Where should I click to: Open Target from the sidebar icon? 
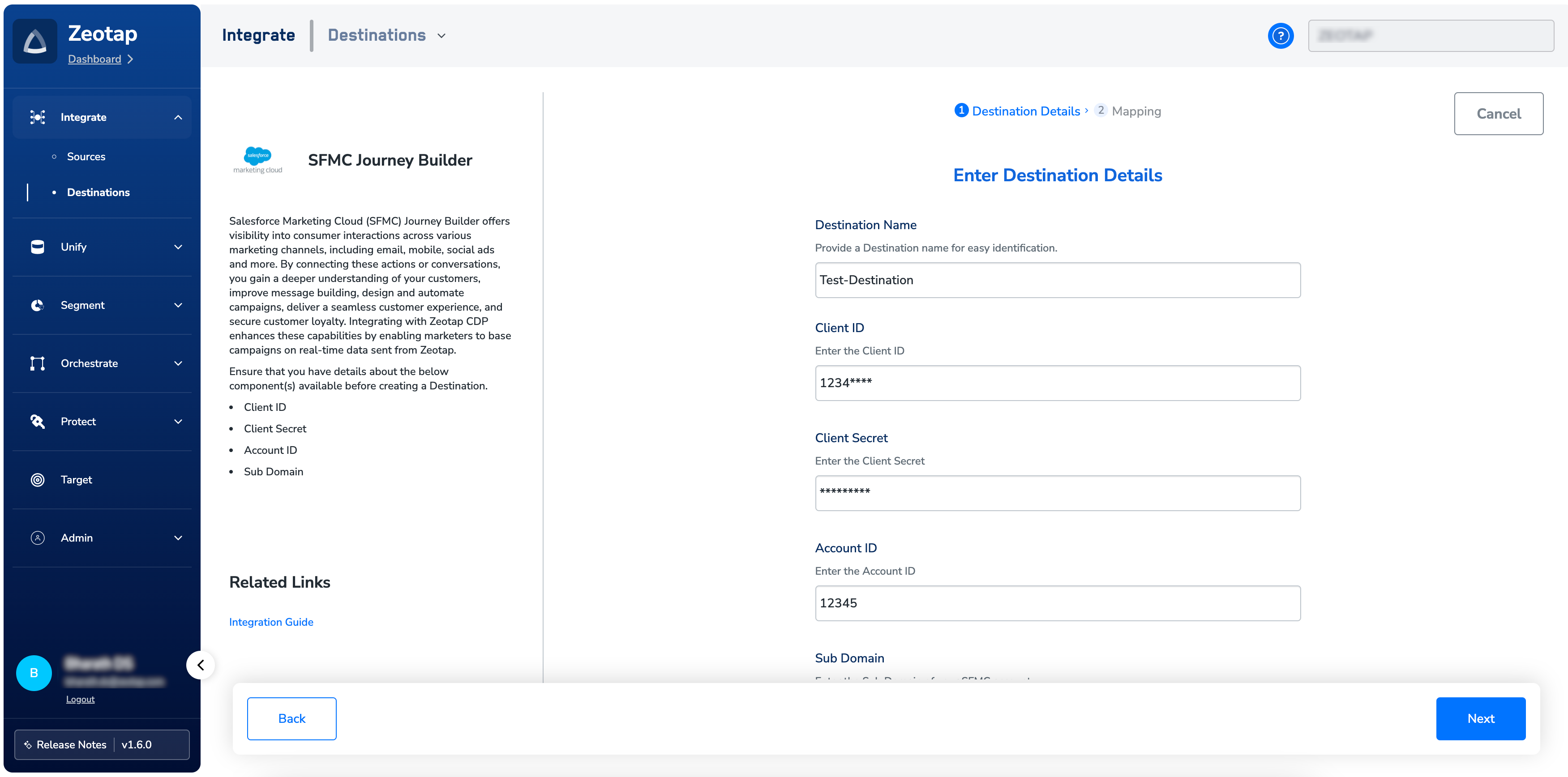tap(37, 479)
